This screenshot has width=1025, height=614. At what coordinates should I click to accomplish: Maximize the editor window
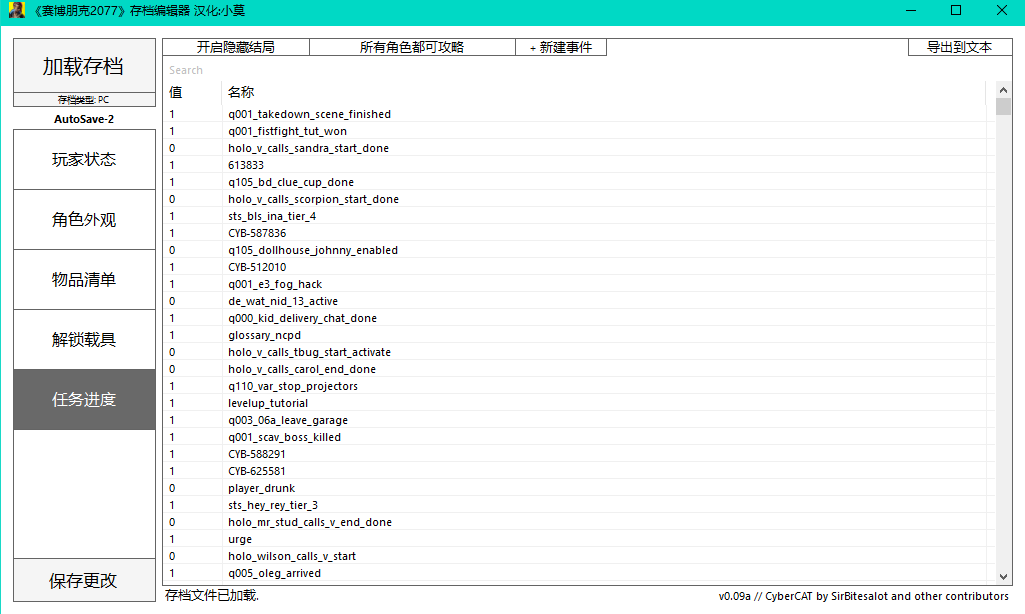click(955, 11)
